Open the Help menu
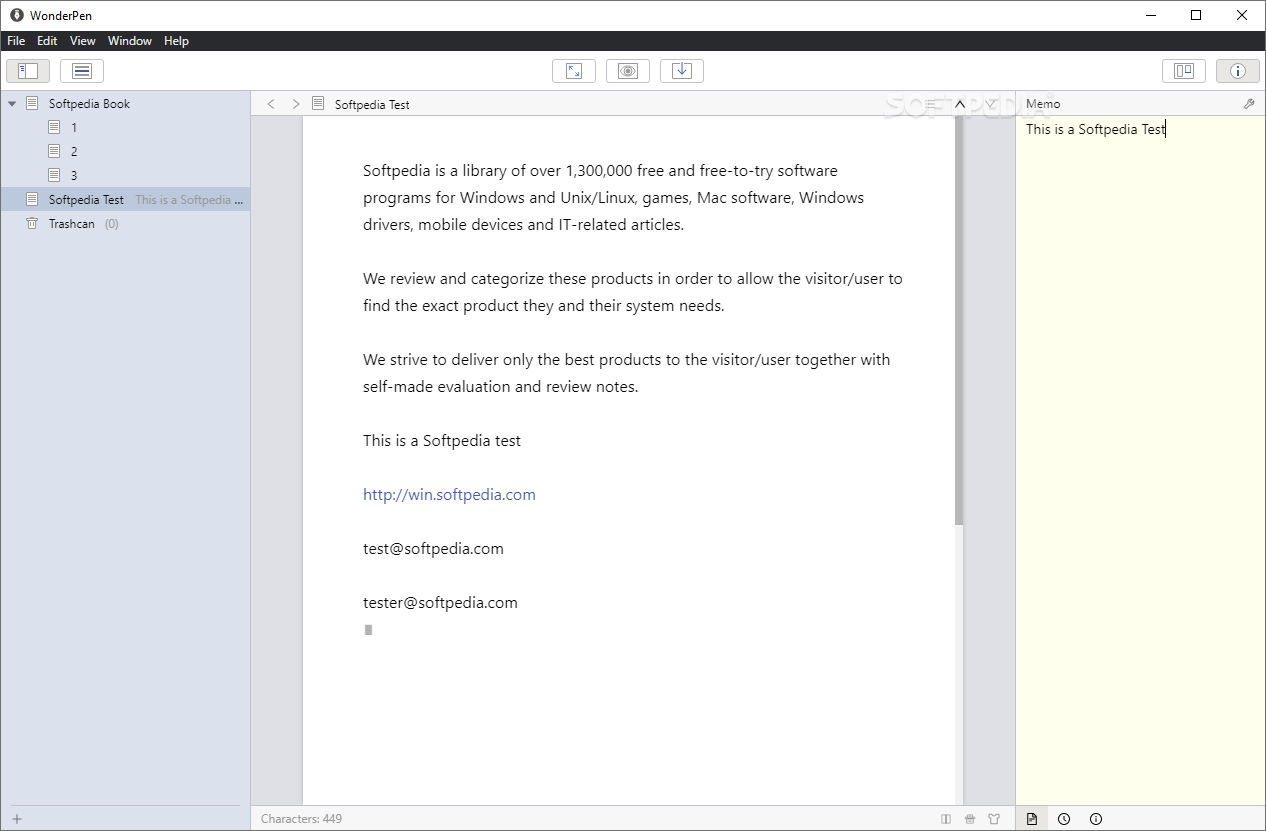Viewport: 1266px width, 831px height. (x=176, y=41)
